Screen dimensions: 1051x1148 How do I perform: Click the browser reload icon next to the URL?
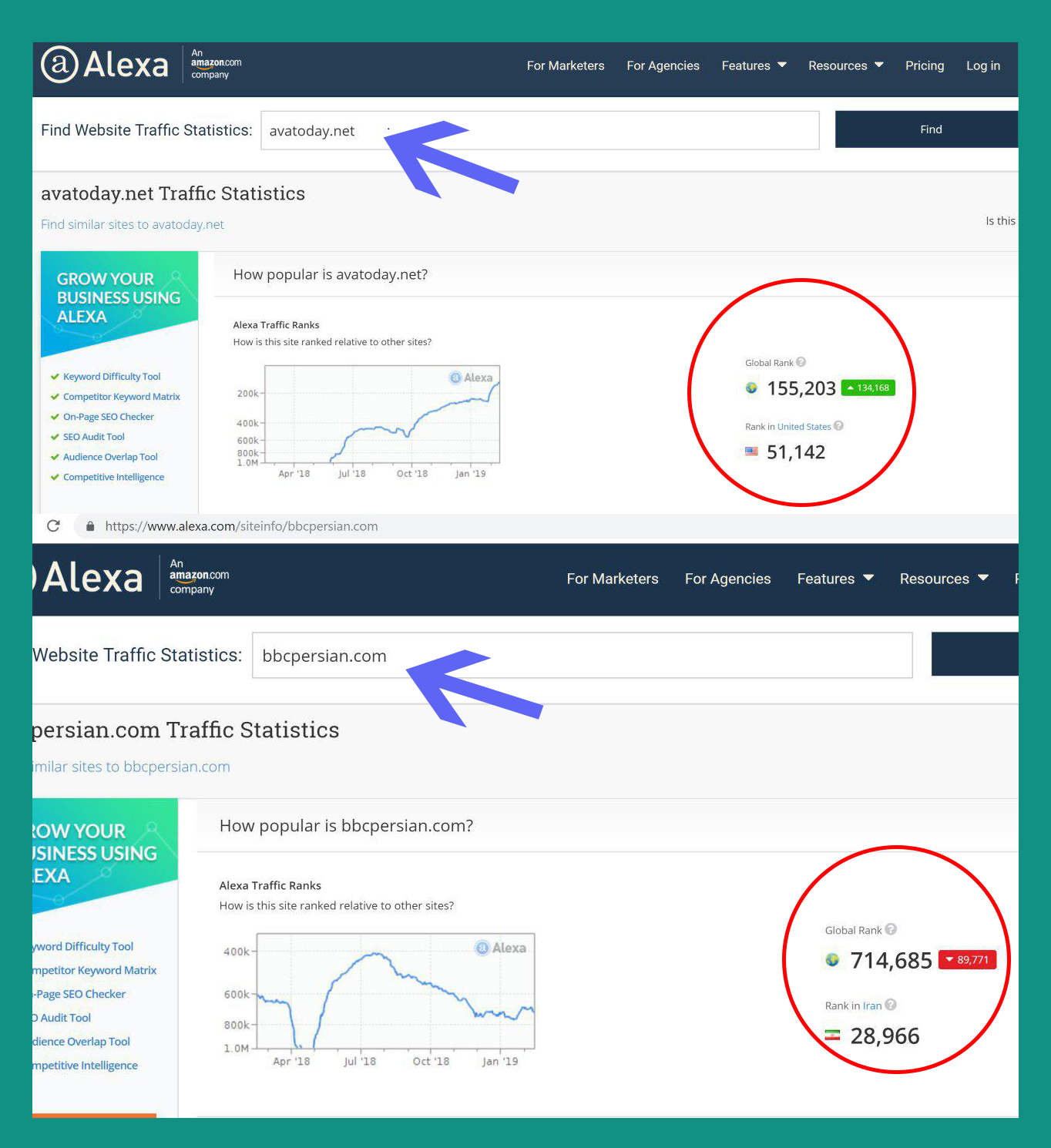[x=53, y=525]
